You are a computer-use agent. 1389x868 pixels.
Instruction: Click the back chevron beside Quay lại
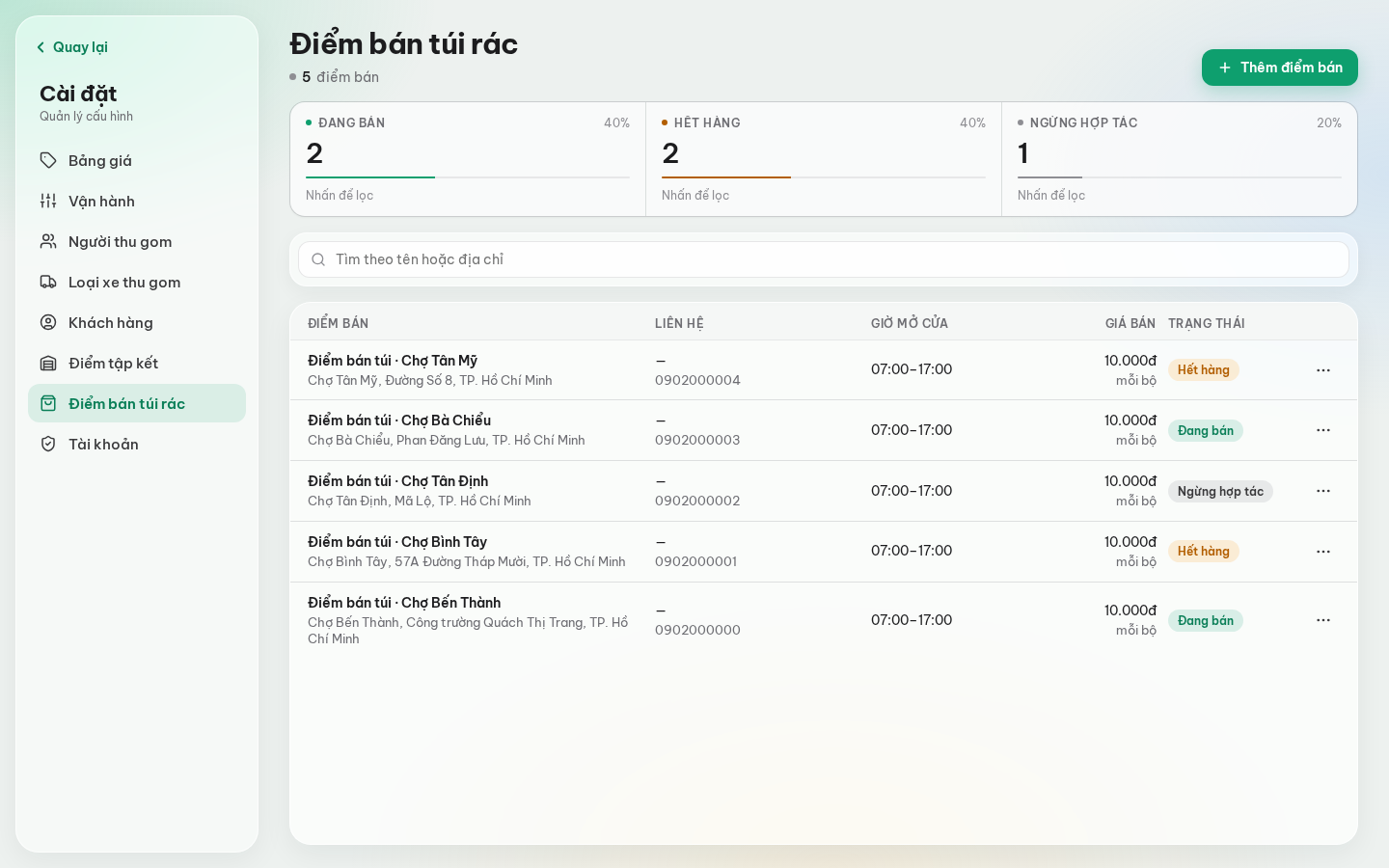41,47
